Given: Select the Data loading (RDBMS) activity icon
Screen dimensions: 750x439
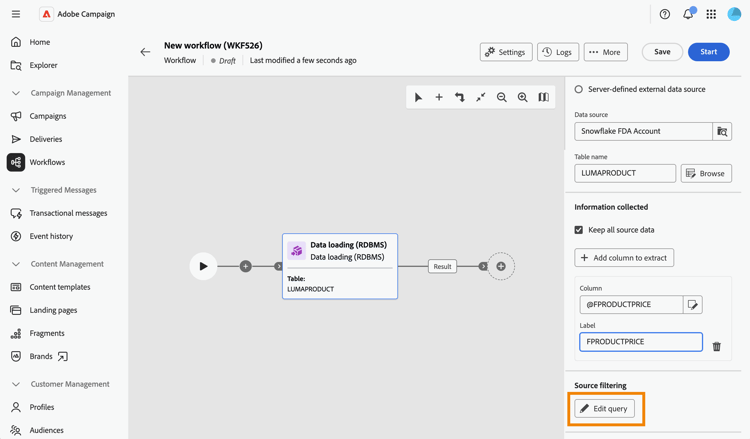Looking at the screenshot, I should (297, 251).
